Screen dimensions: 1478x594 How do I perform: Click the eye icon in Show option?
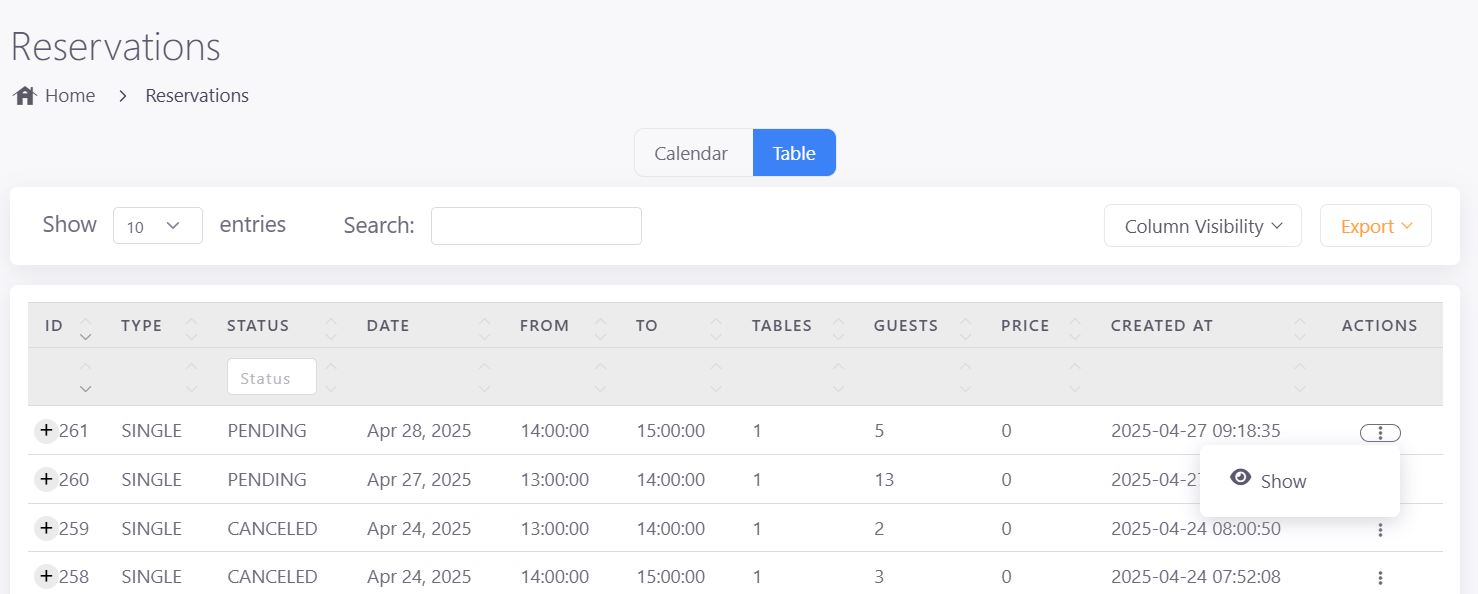click(1241, 478)
